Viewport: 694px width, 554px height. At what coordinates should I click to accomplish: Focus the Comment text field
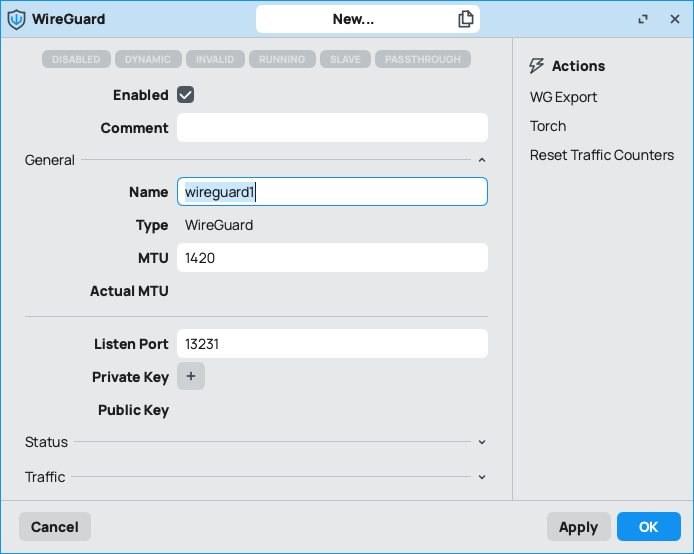332,128
